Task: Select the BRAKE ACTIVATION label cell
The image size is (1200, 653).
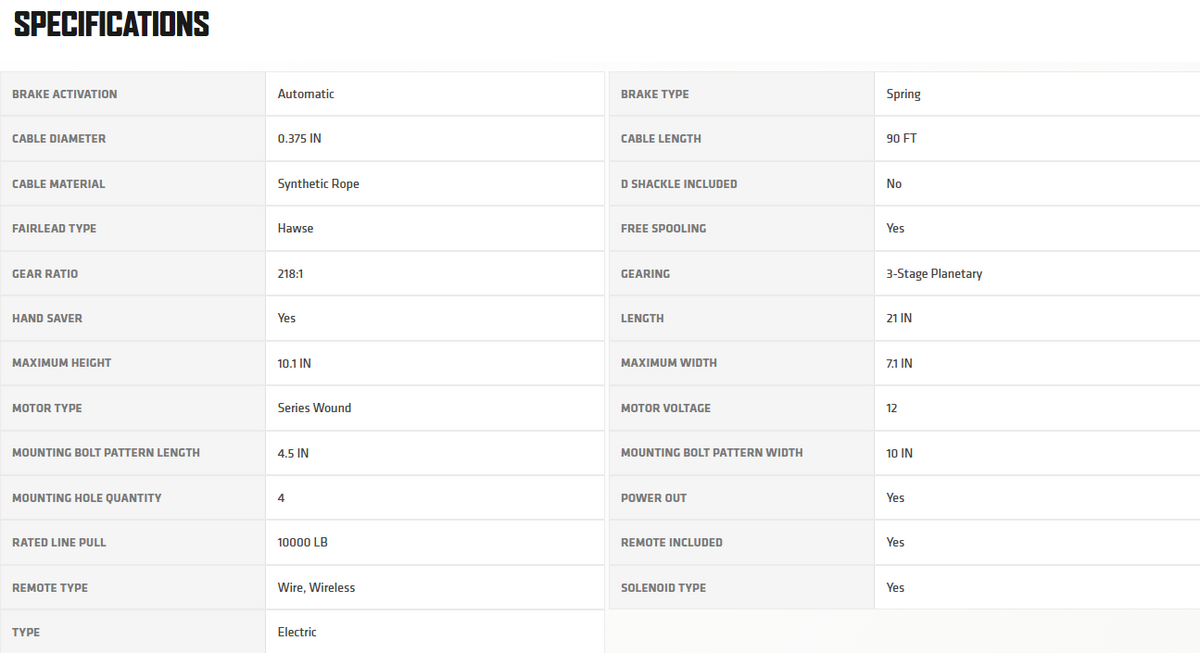Action: coord(133,94)
